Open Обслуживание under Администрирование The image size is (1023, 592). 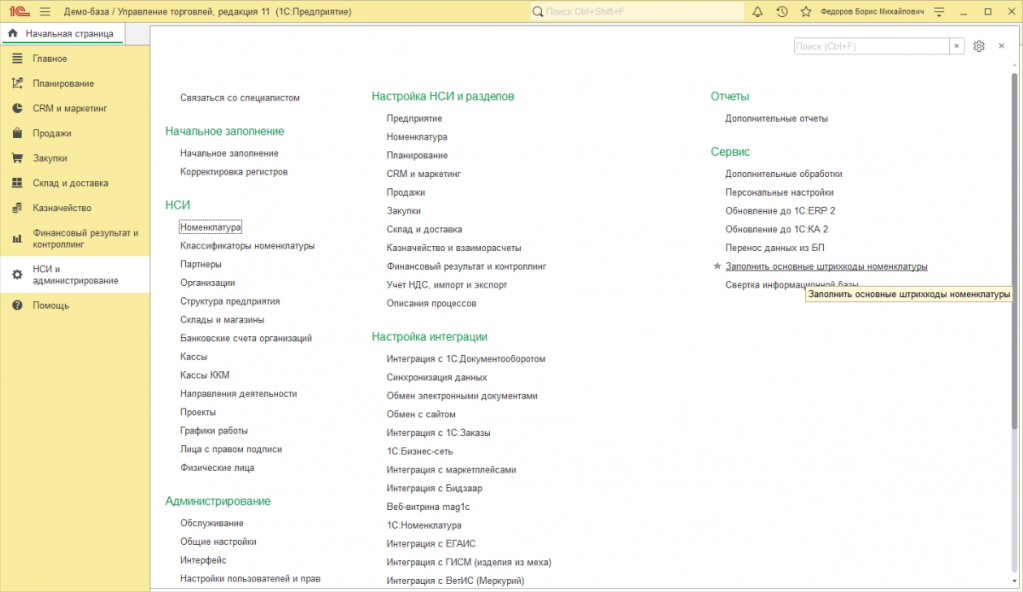[x=212, y=523]
